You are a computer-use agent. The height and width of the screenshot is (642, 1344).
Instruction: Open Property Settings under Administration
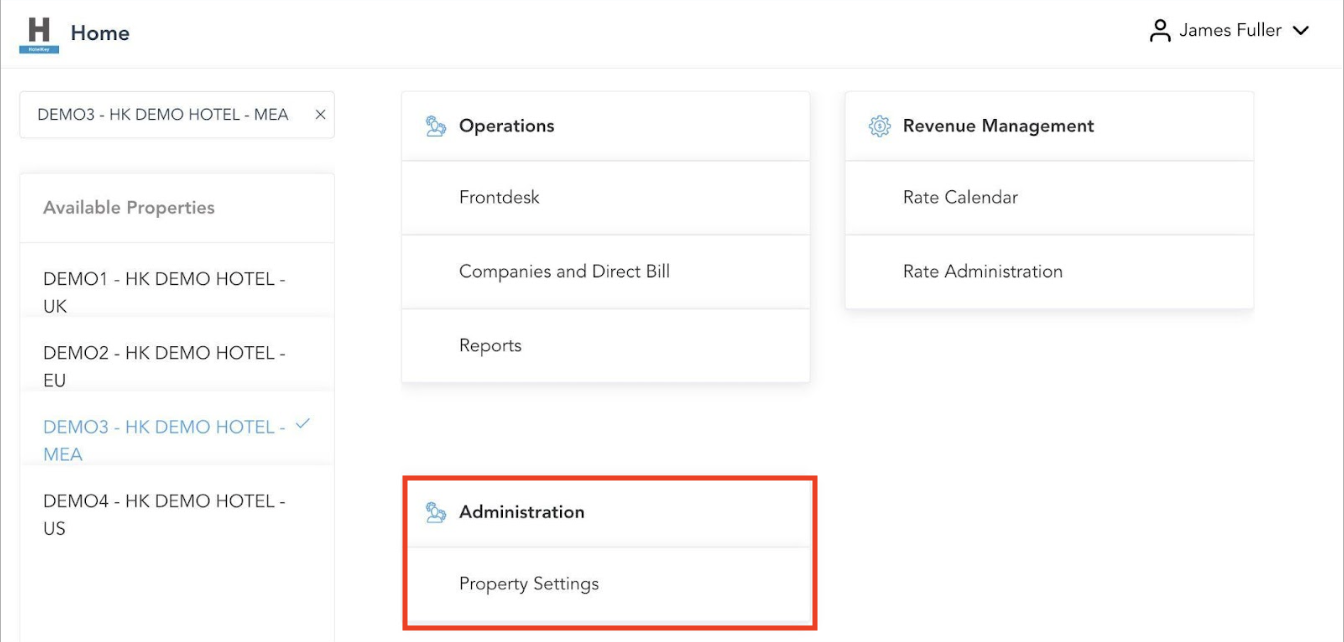[528, 583]
